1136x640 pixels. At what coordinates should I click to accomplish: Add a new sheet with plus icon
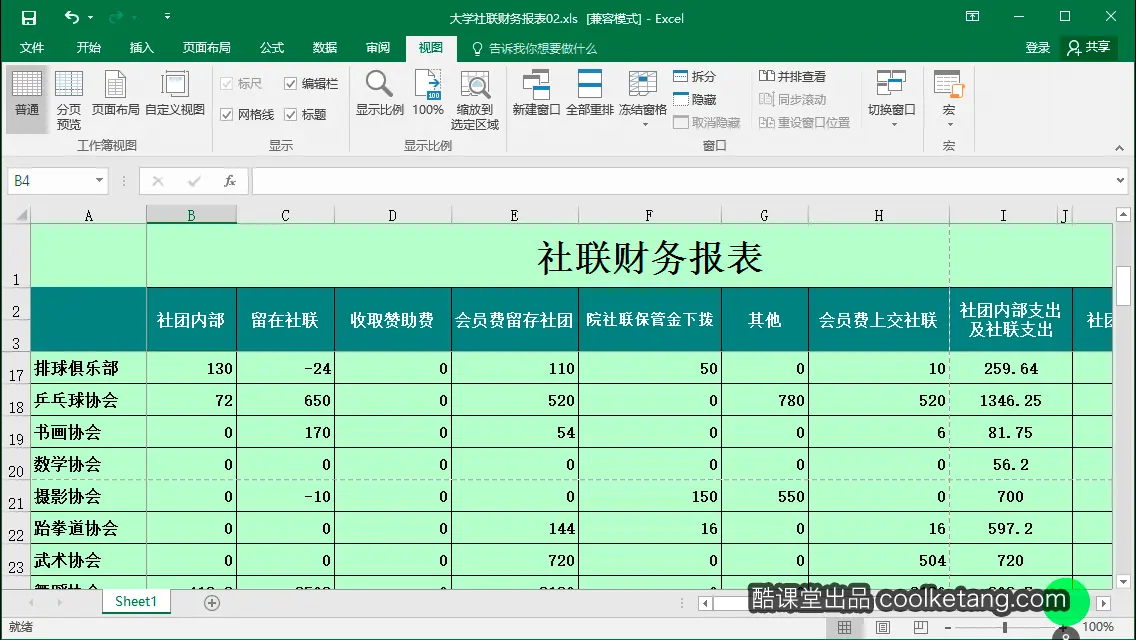[212, 602]
